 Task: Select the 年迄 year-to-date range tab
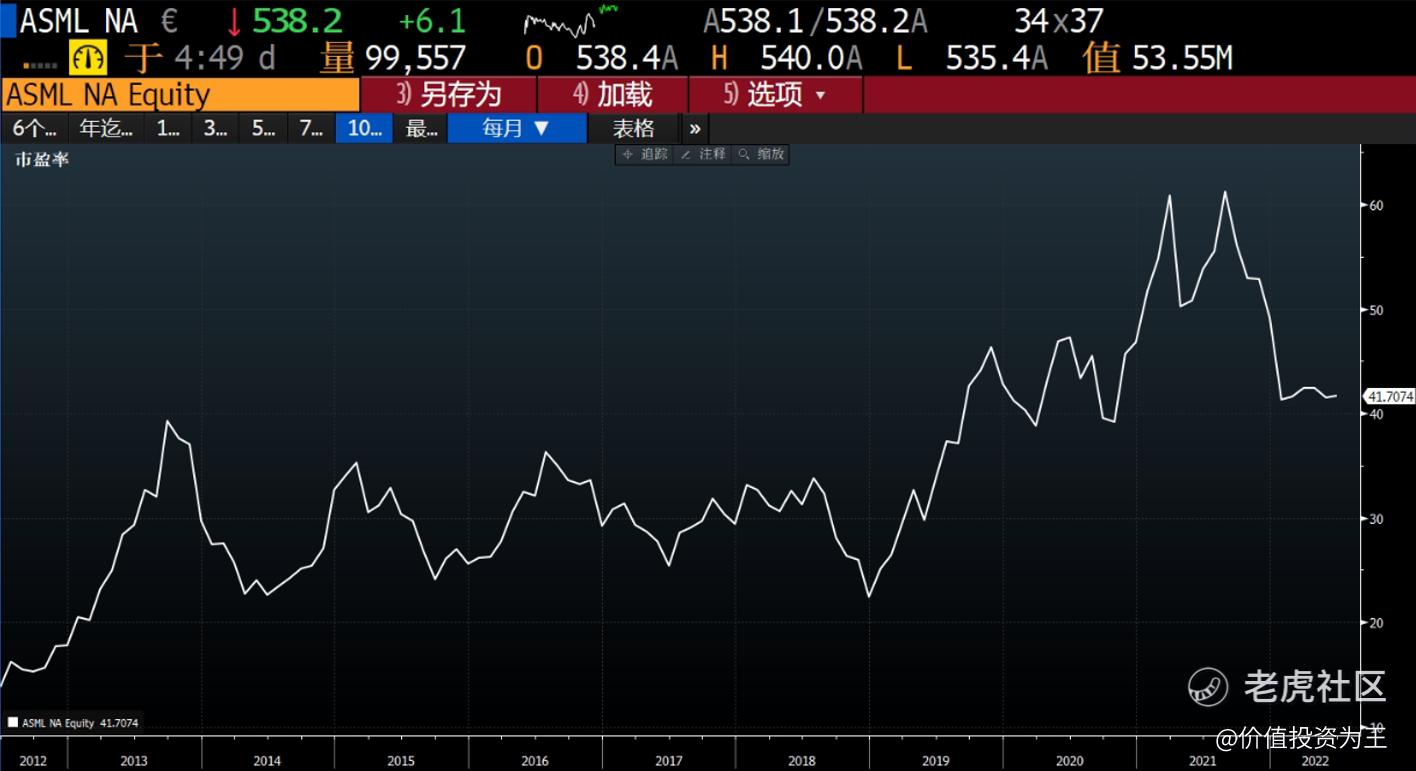(106, 128)
